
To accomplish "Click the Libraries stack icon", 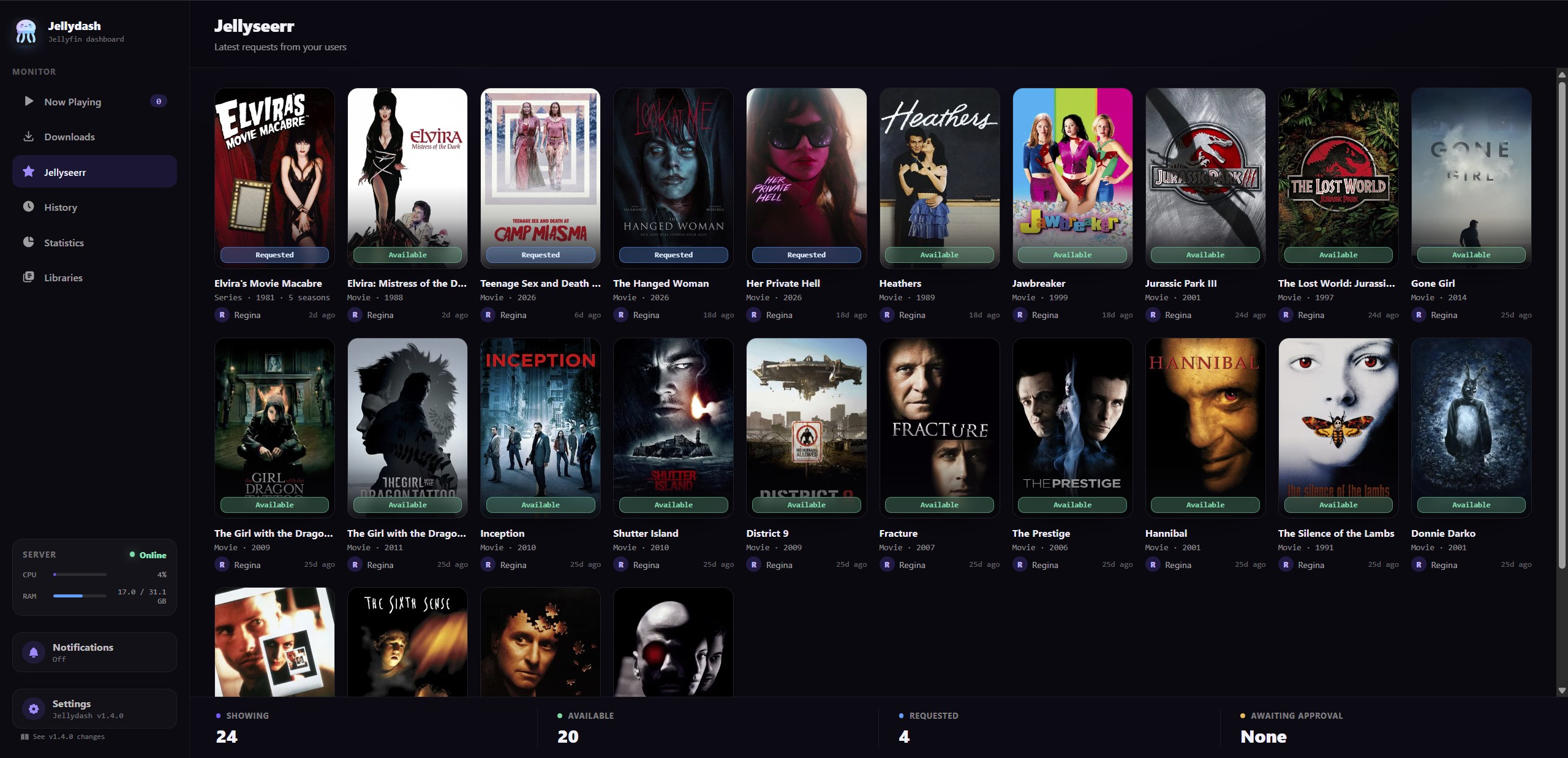I will click(29, 277).
